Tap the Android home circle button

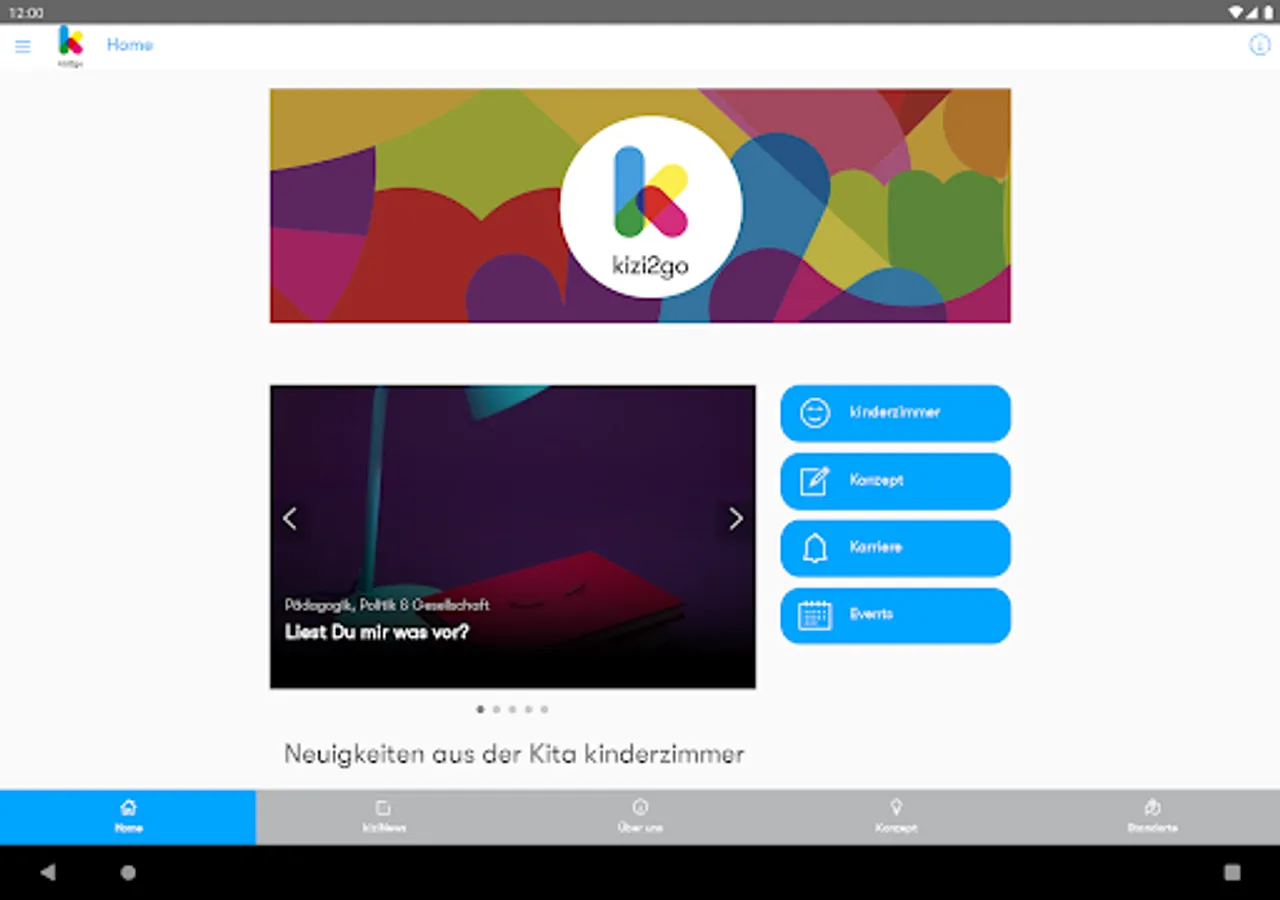tap(128, 872)
